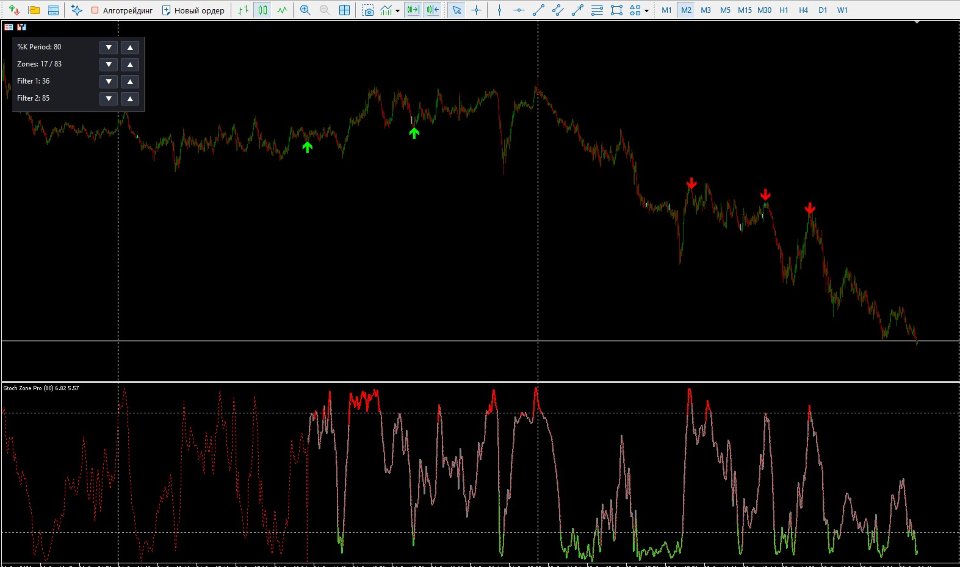The width and height of the screenshot is (960, 567).
Task: Switch chart to bar chart mode
Action: [243, 10]
